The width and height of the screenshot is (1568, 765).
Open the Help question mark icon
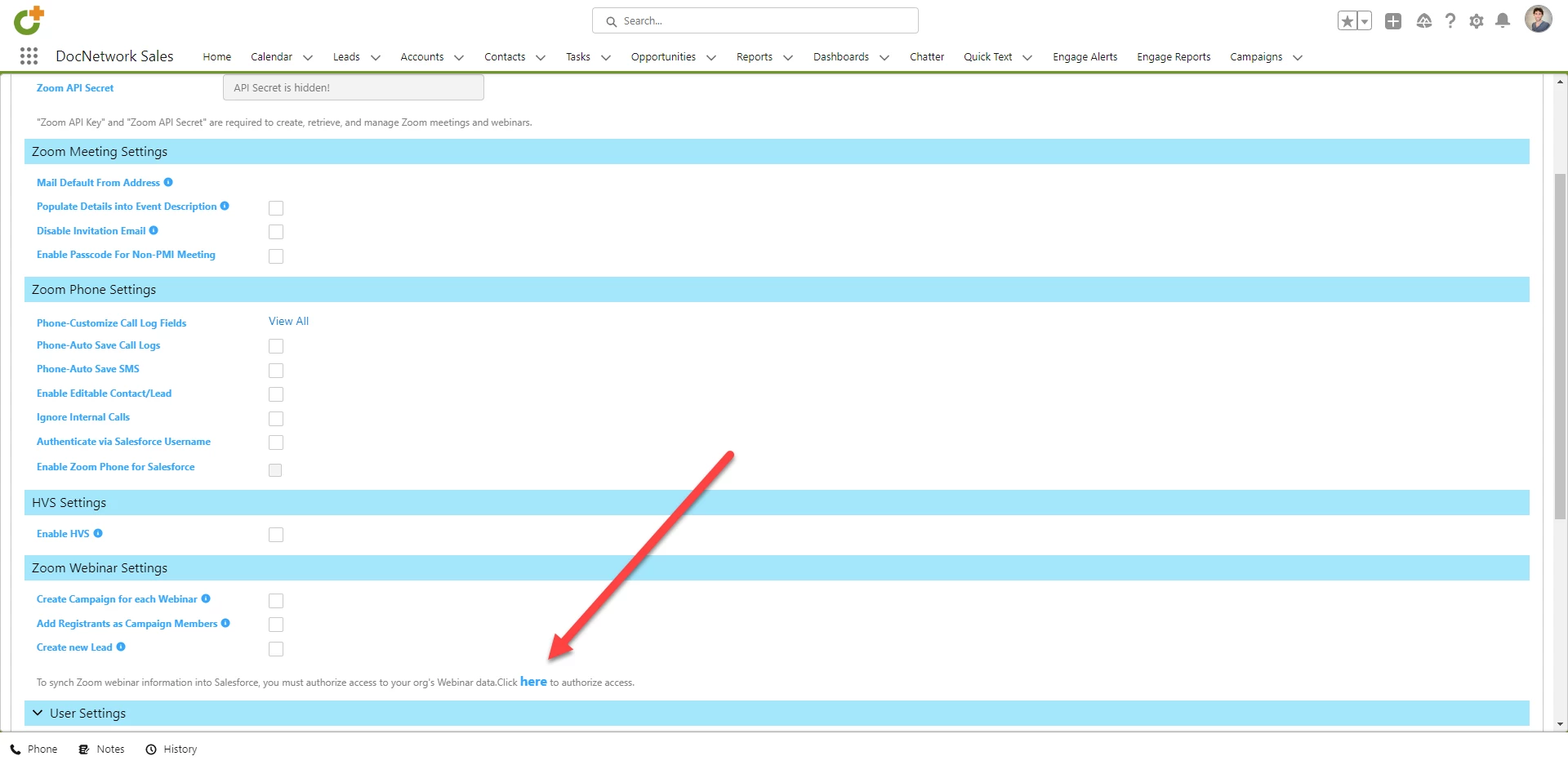(1450, 21)
